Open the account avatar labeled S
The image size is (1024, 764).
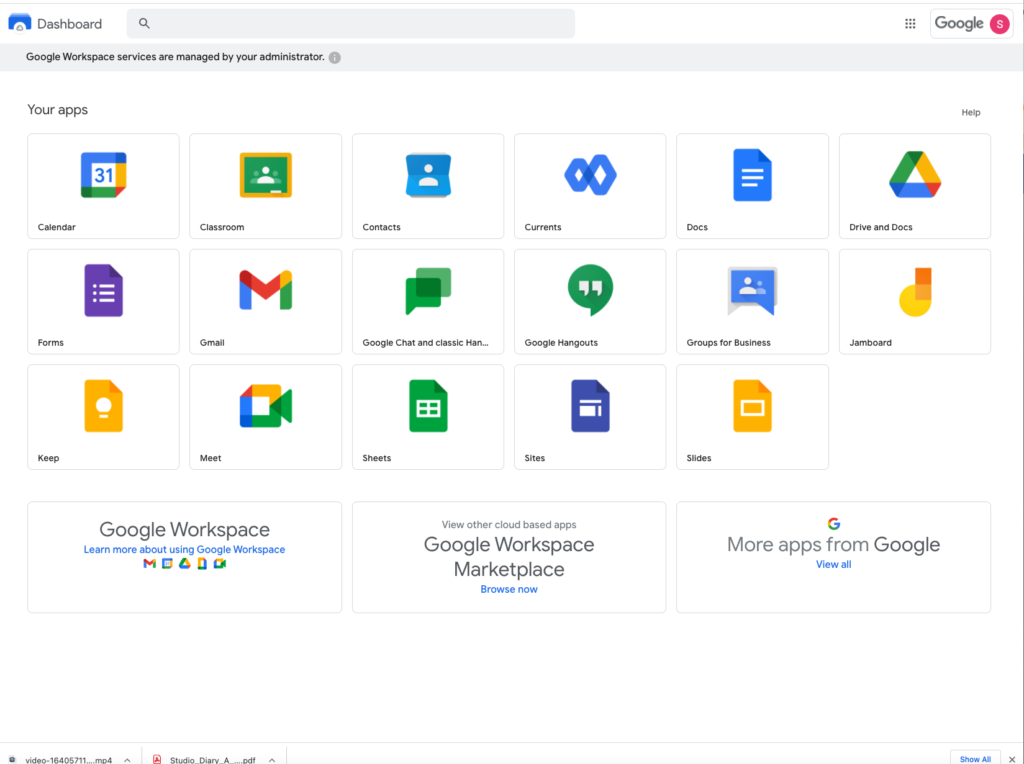click(999, 24)
